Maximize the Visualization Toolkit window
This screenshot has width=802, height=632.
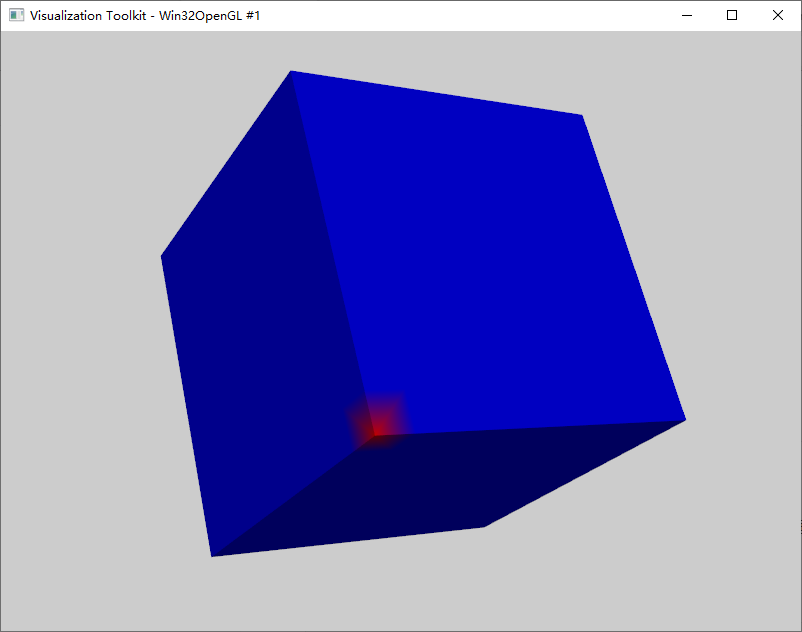click(732, 15)
